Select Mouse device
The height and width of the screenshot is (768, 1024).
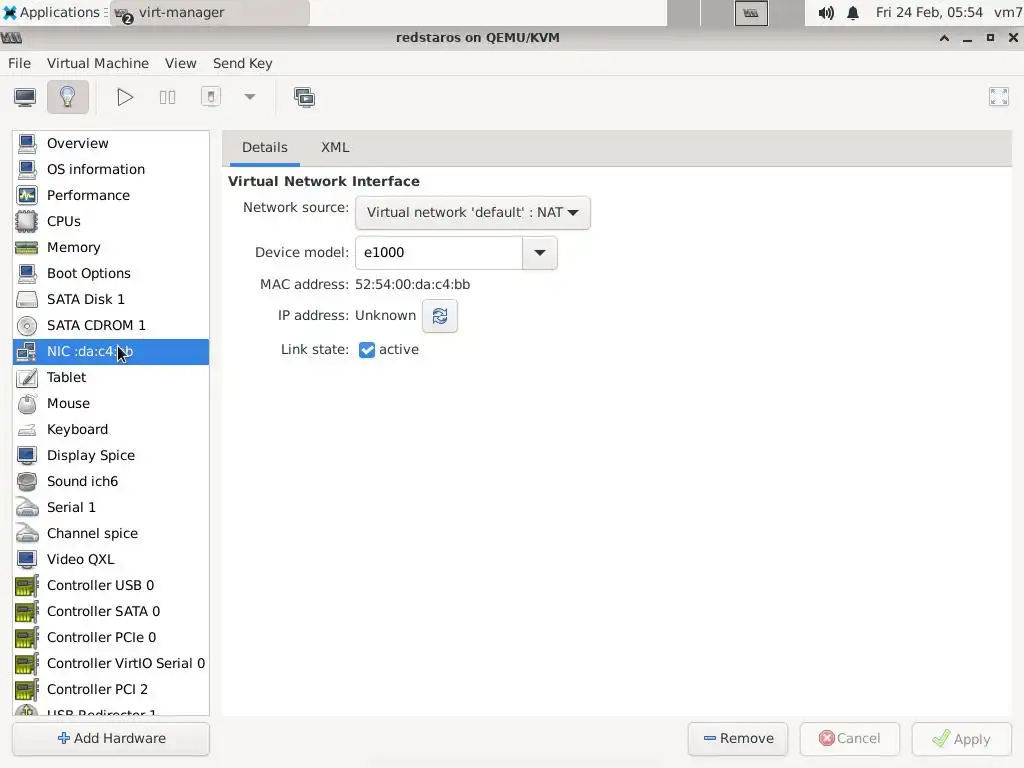(111, 403)
